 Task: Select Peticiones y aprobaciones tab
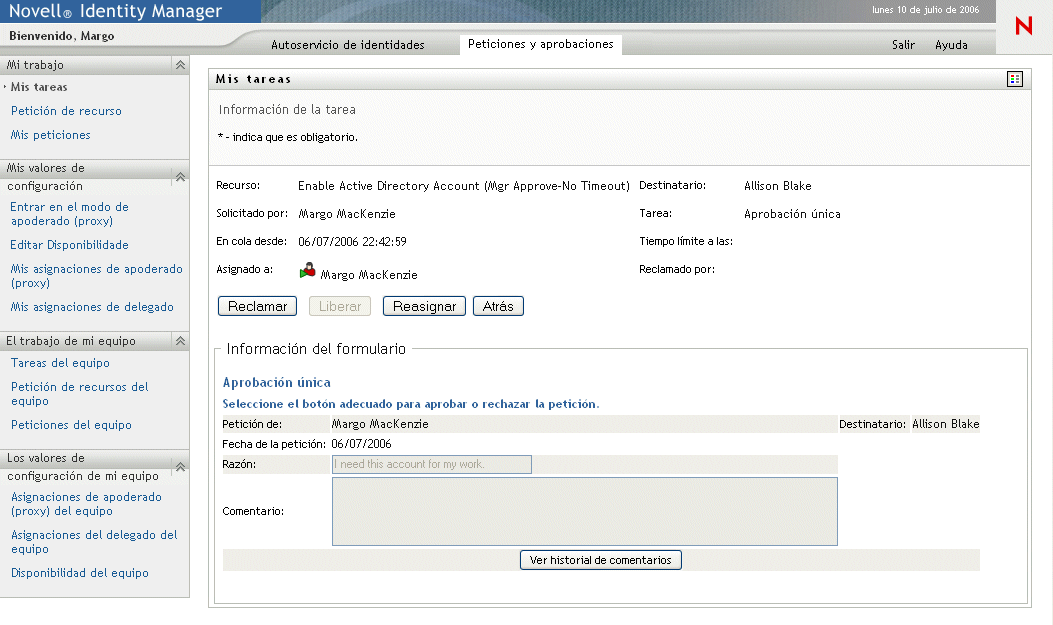pos(541,44)
